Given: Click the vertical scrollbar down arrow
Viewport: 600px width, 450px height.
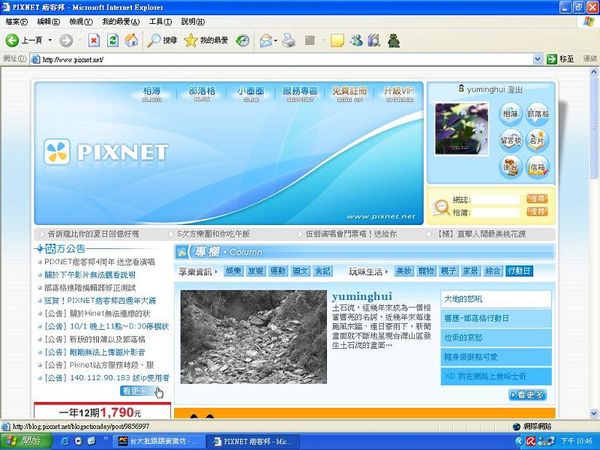Looking at the screenshot, I should pyautogui.click(x=594, y=413).
